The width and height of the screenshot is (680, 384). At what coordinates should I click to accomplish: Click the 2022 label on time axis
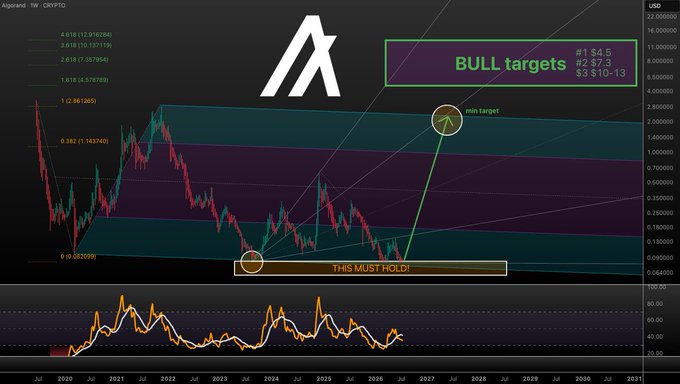[168, 379]
